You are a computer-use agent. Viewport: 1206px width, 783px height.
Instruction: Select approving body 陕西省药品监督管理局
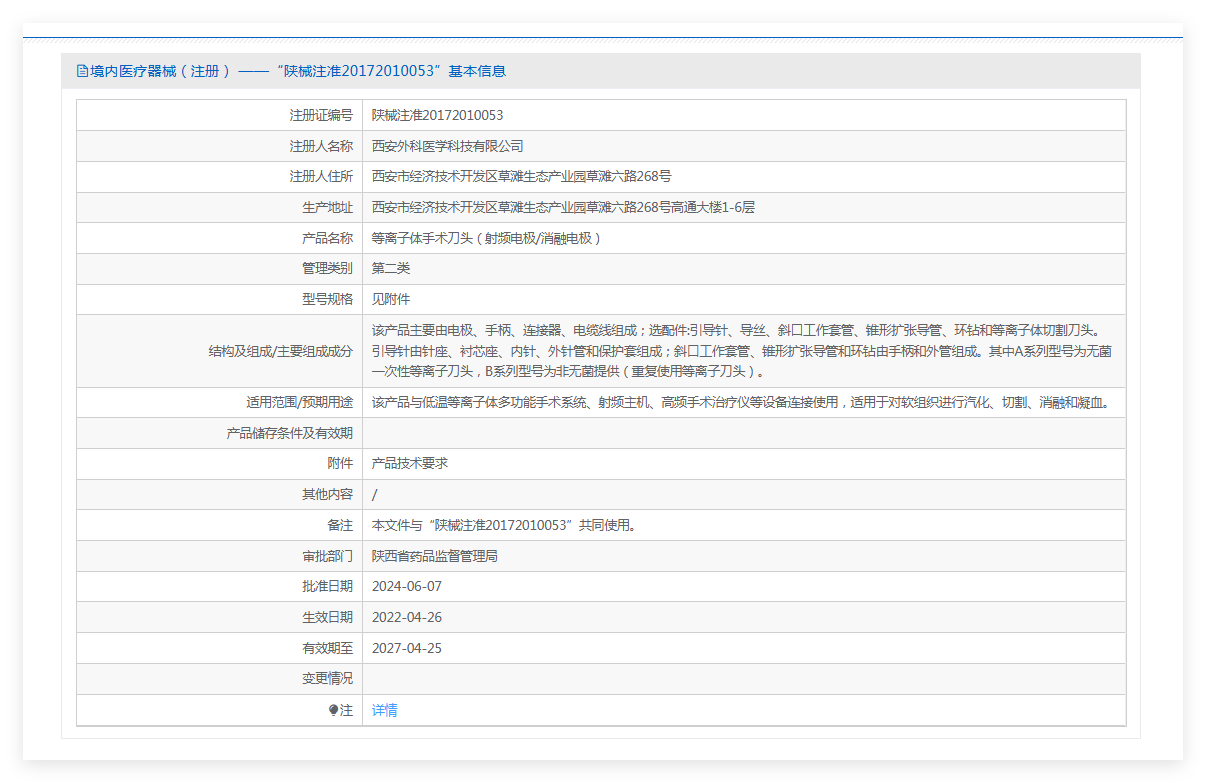(x=435, y=556)
